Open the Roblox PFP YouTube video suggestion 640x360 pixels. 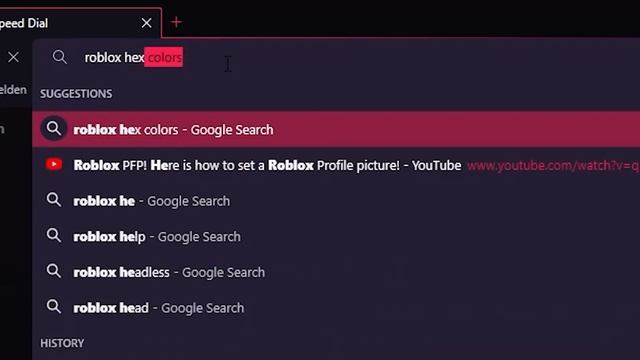tap(336, 165)
